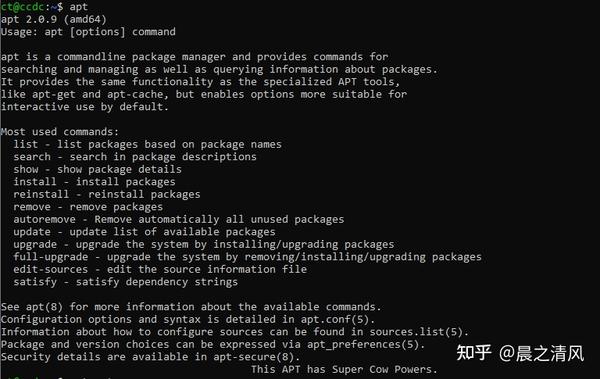Click the 'Most used commands:' heading
Image resolution: width=600 pixels, height=379 pixels.
coord(60,132)
